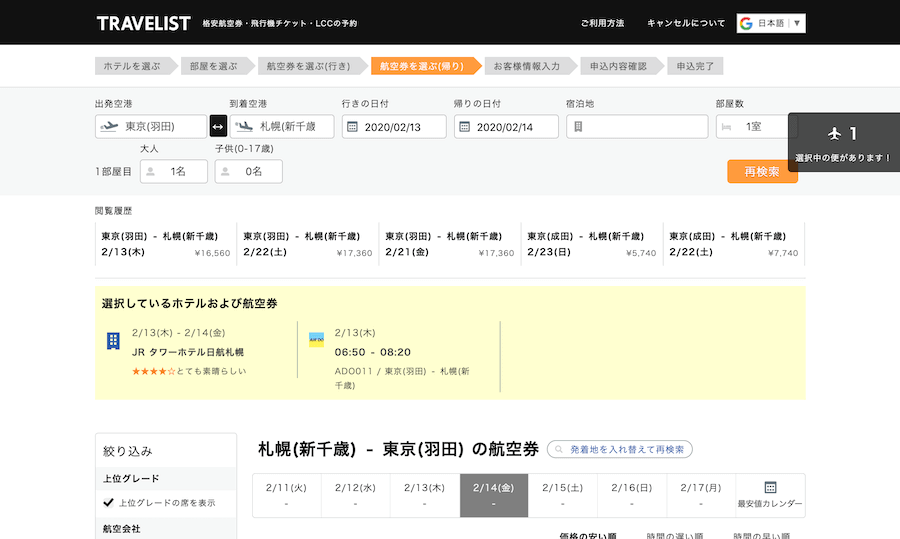The image size is (900, 539).
Task: Click selected flight 06:50 - 08:20 time
Action: click(x=373, y=352)
